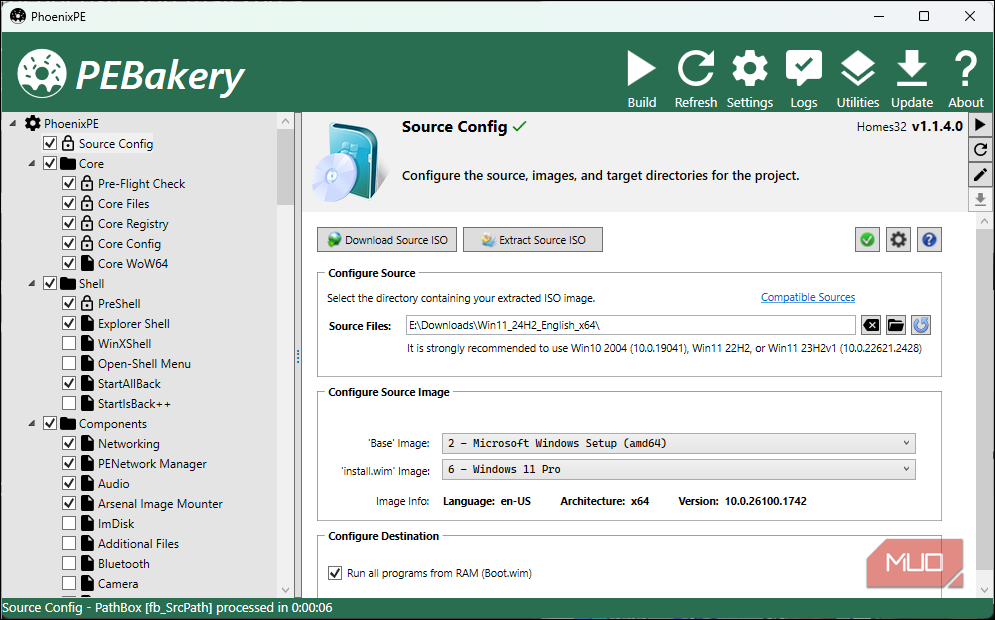Image resolution: width=995 pixels, height=620 pixels.
Task: Enable the WinXShell script
Action: coord(69,344)
